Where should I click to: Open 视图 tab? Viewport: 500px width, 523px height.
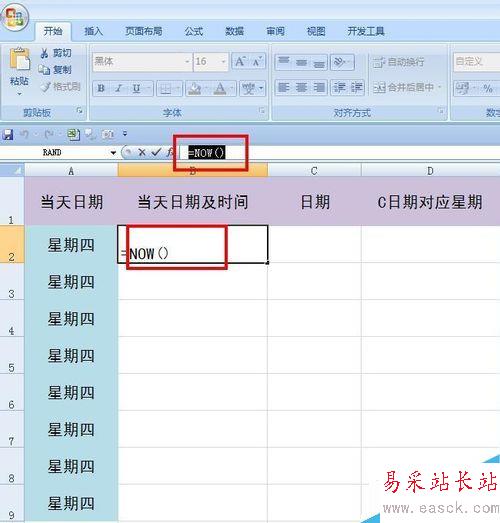tap(316, 31)
